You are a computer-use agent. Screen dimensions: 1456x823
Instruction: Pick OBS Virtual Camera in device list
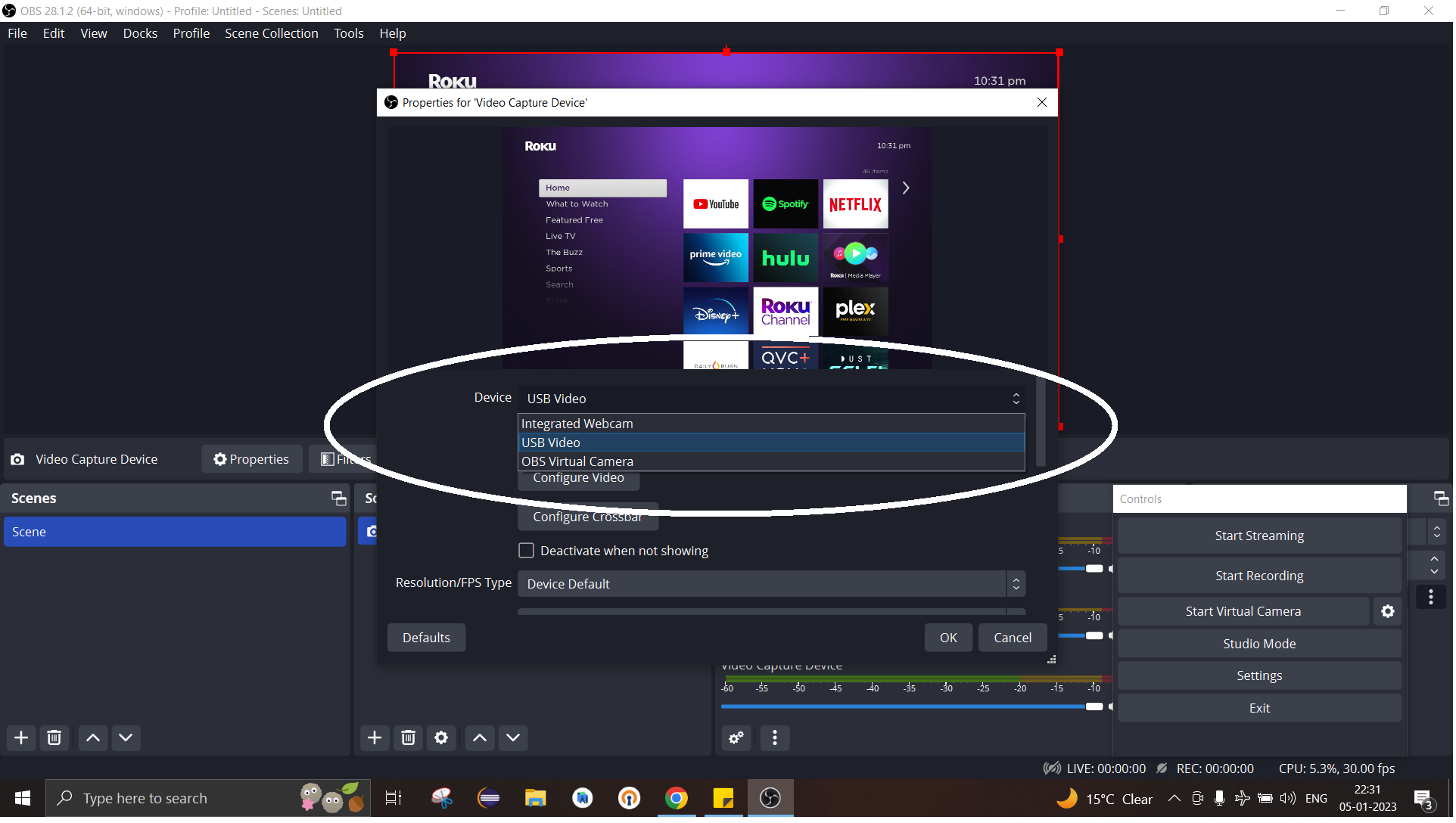tap(773, 463)
